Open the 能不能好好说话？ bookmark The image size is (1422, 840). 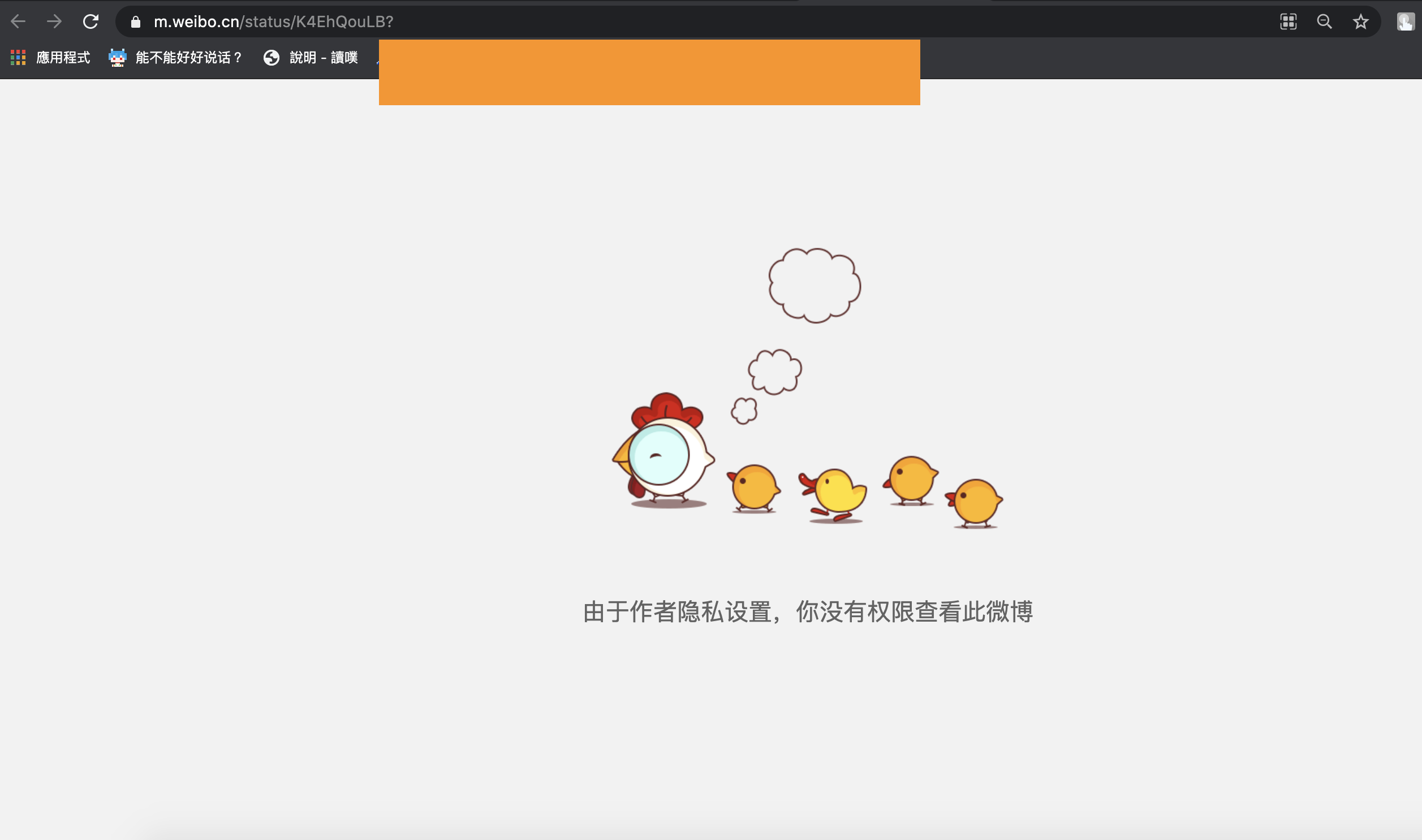(175, 57)
